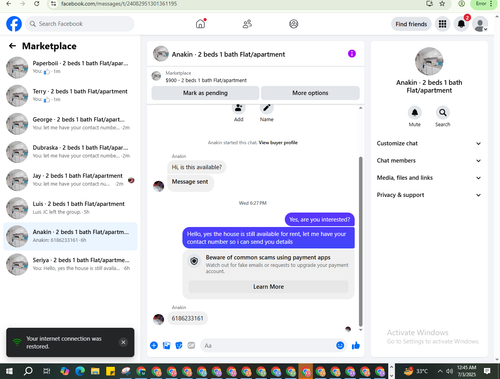Open the Marketplace listing $900 banner
This screenshot has width=500, height=379.
pos(256,77)
